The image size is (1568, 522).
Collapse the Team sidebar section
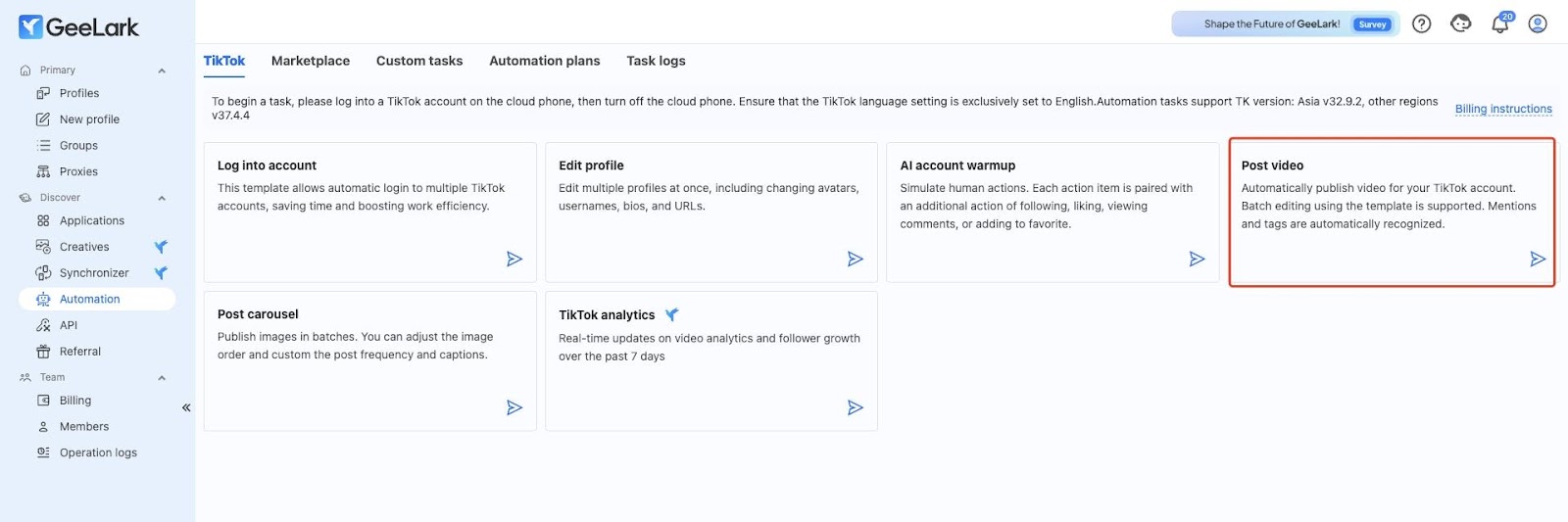click(x=162, y=378)
